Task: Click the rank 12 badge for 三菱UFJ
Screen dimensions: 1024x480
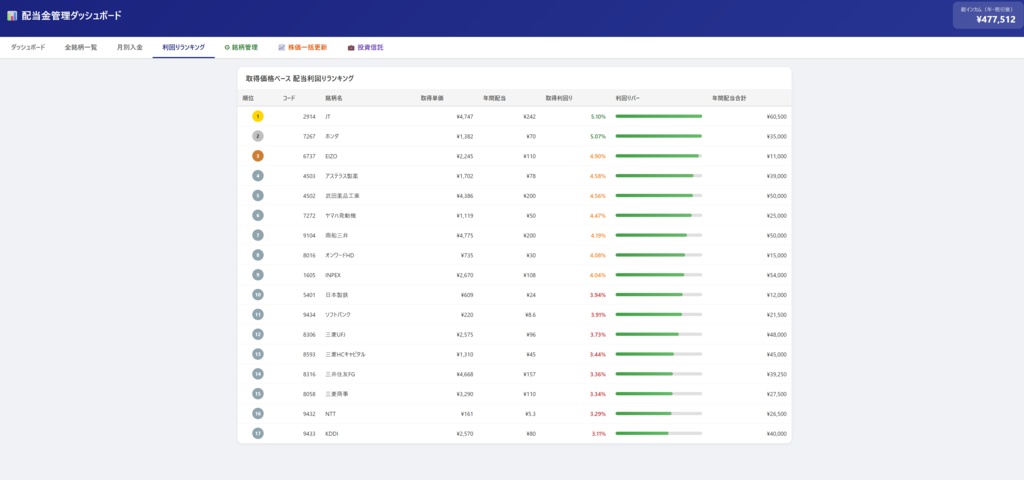Action: (258, 334)
